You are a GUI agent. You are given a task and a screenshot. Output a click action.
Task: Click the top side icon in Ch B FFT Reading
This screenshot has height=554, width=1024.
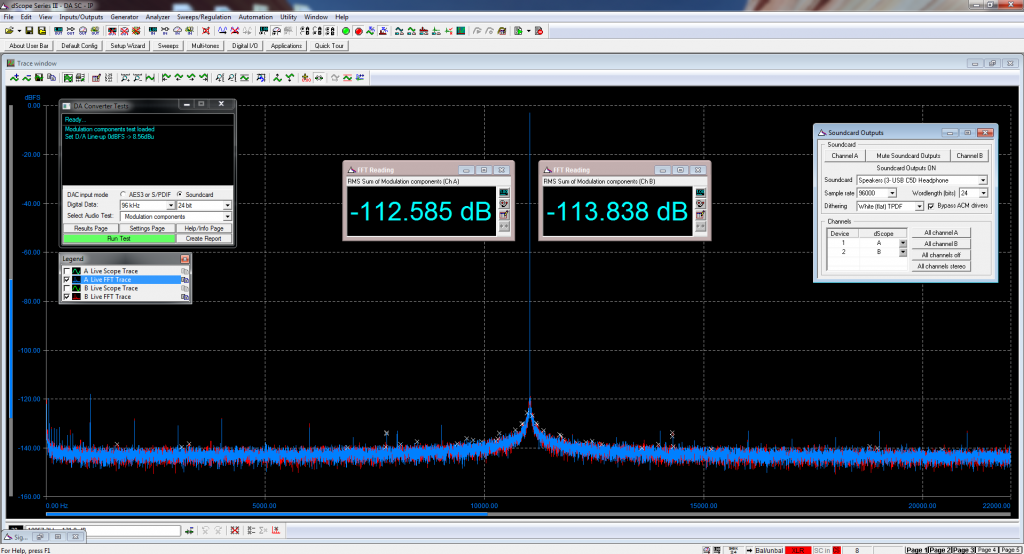[701, 193]
